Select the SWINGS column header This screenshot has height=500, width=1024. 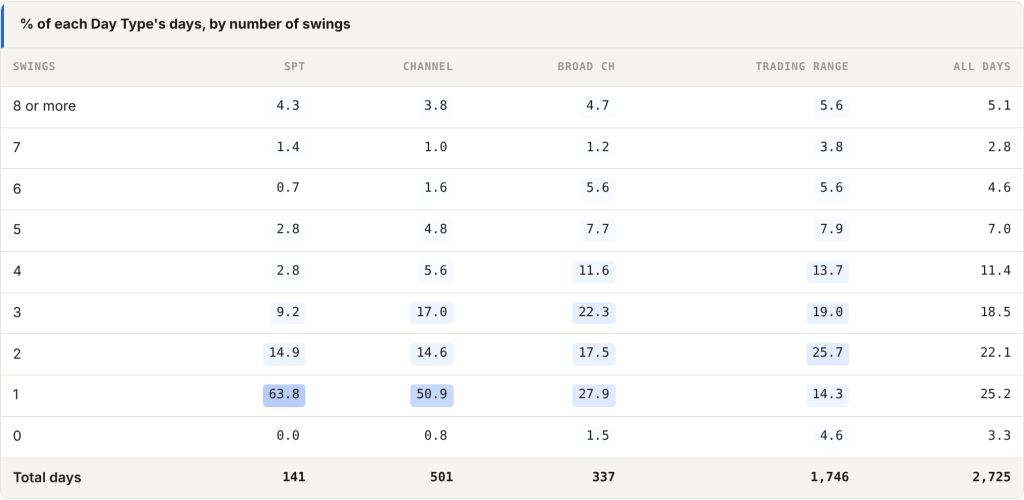pyautogui.click(x=34, y=67)
